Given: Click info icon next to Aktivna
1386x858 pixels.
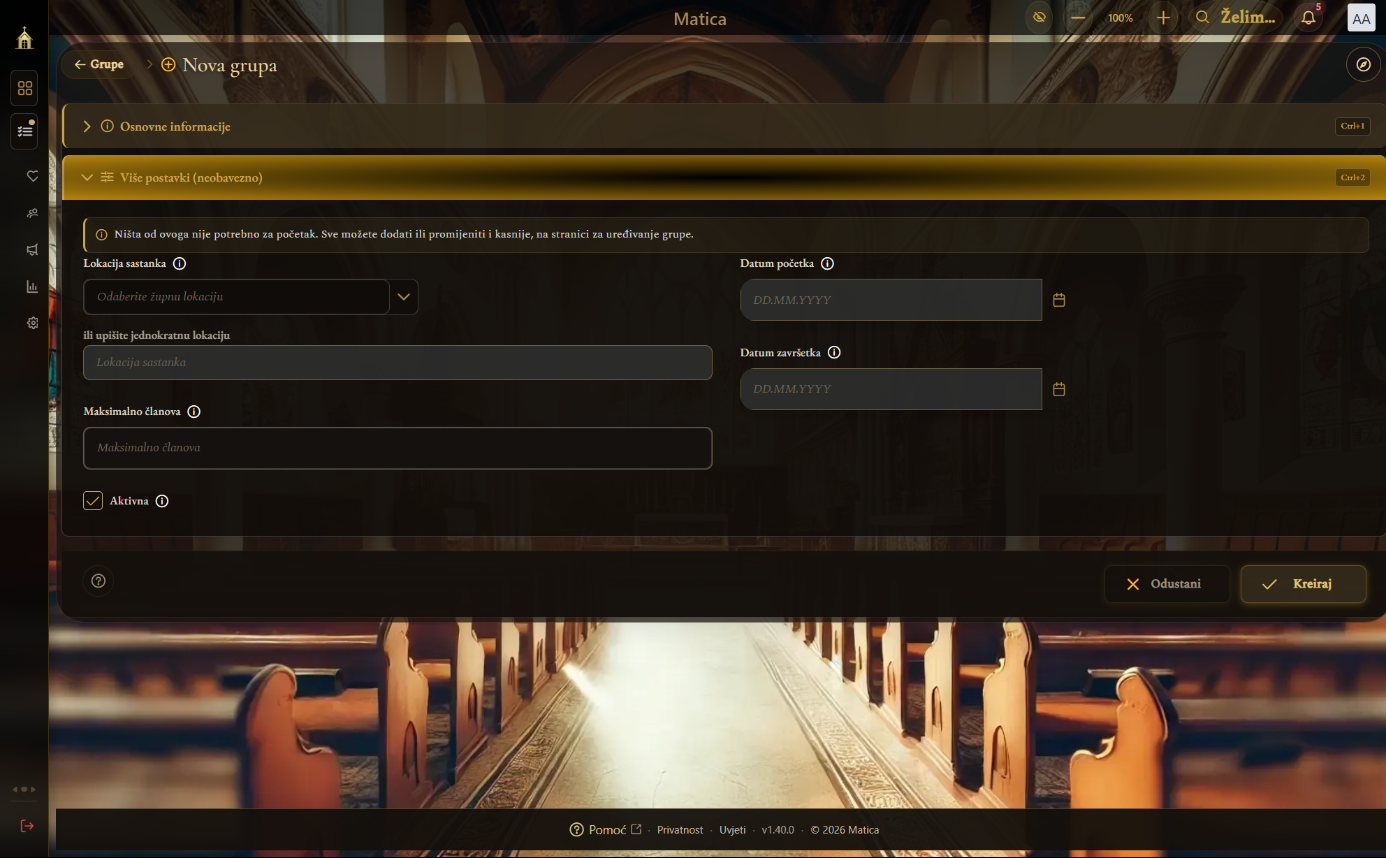Looking at the screenshot, I should 162,501.
